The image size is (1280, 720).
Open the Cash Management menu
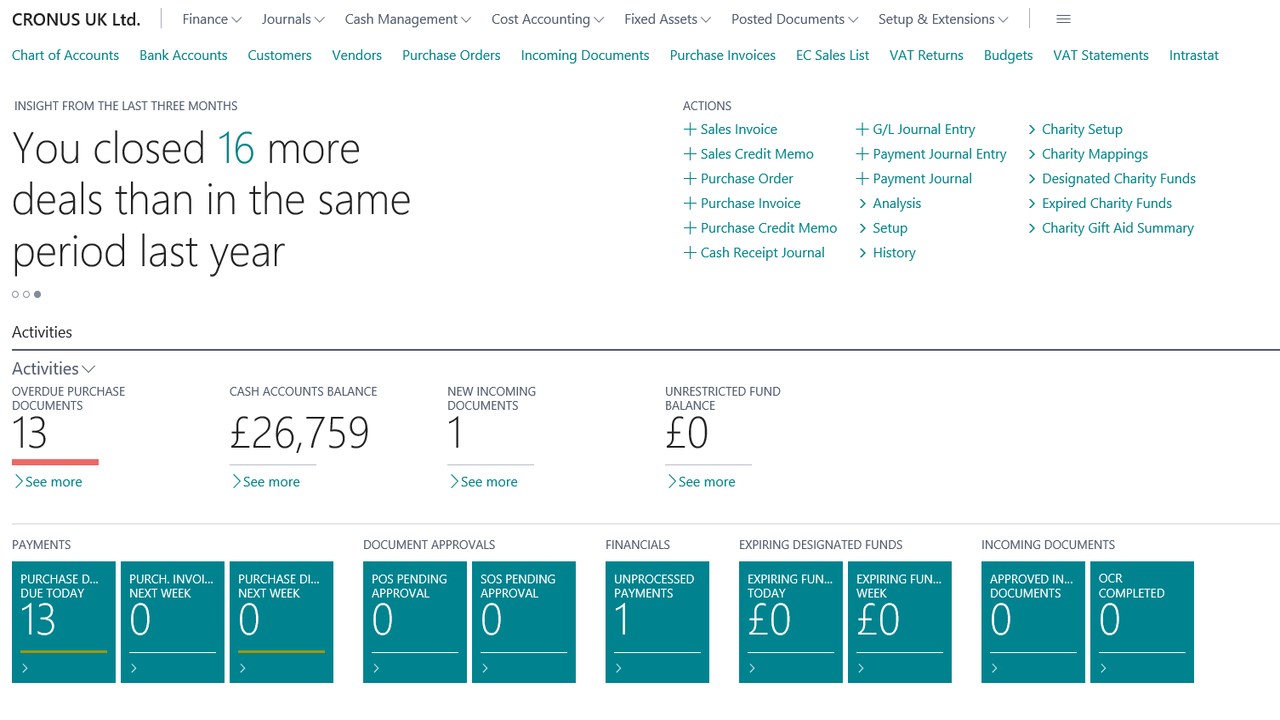408,19
